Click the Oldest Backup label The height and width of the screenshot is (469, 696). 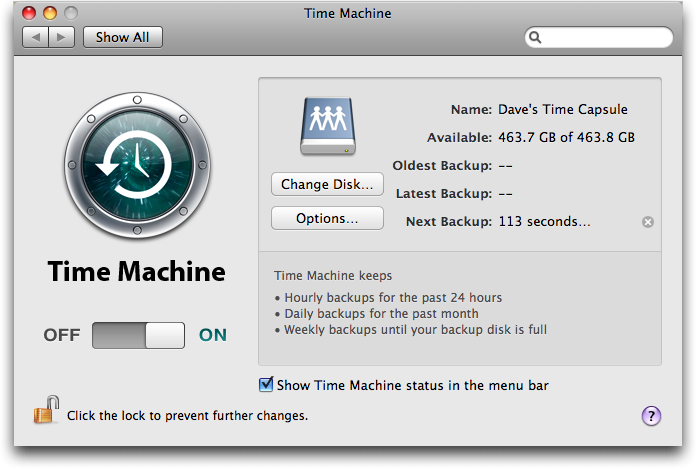(442, 166)
